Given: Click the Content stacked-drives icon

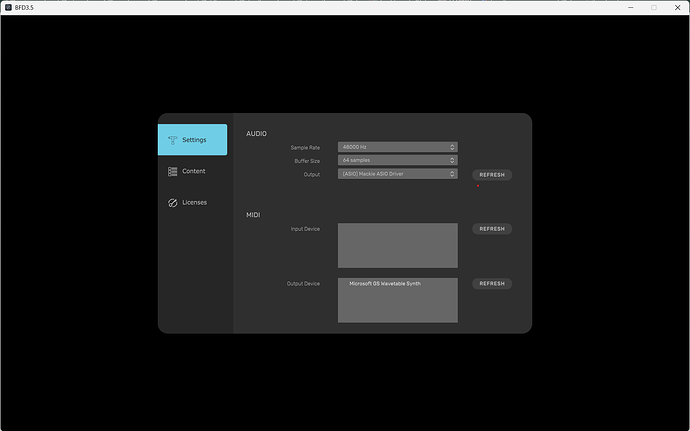Looking at the screenshot, I should 173,171.
